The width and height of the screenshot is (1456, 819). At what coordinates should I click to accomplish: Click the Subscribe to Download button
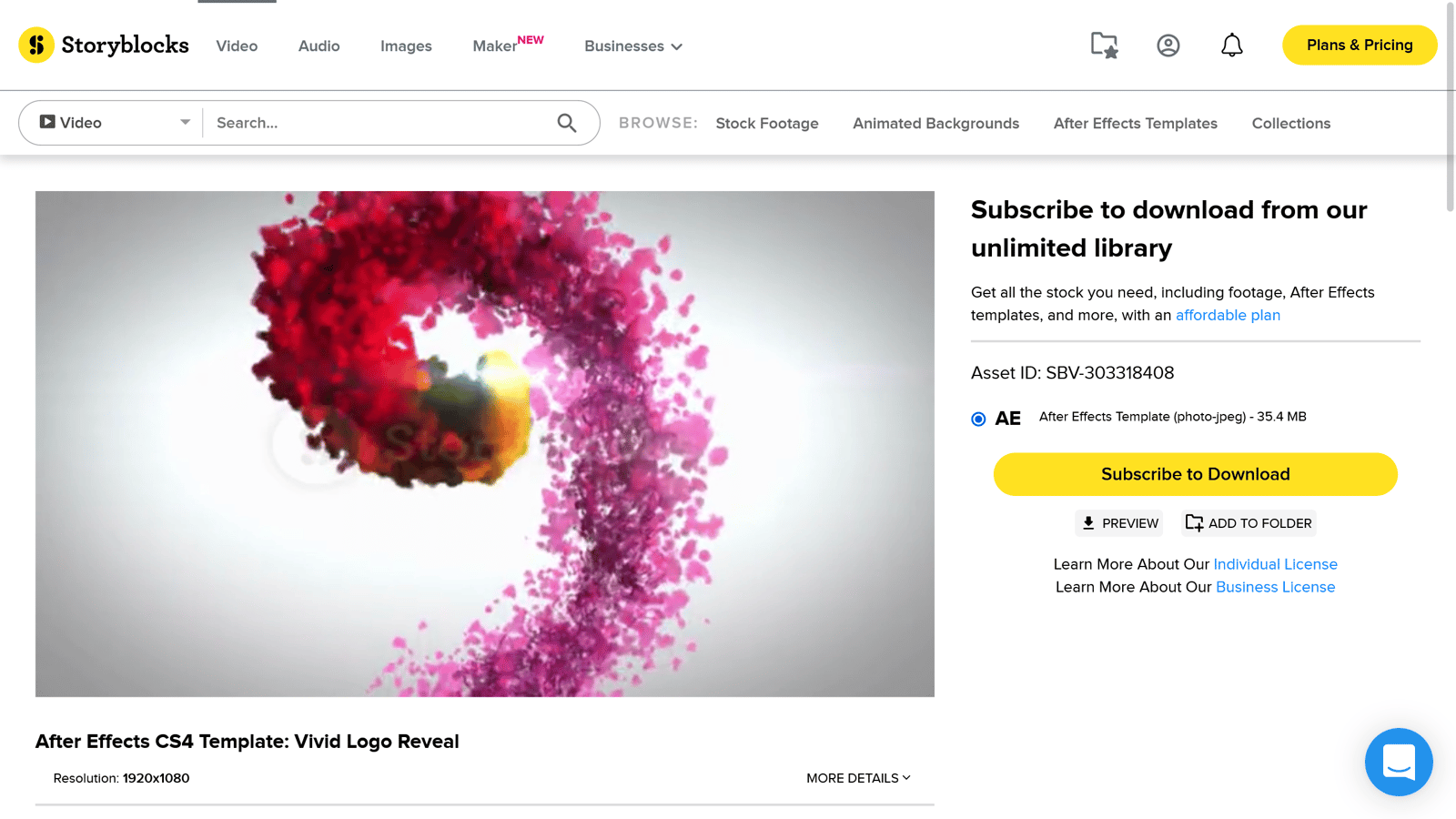(x=1195, y=474)
